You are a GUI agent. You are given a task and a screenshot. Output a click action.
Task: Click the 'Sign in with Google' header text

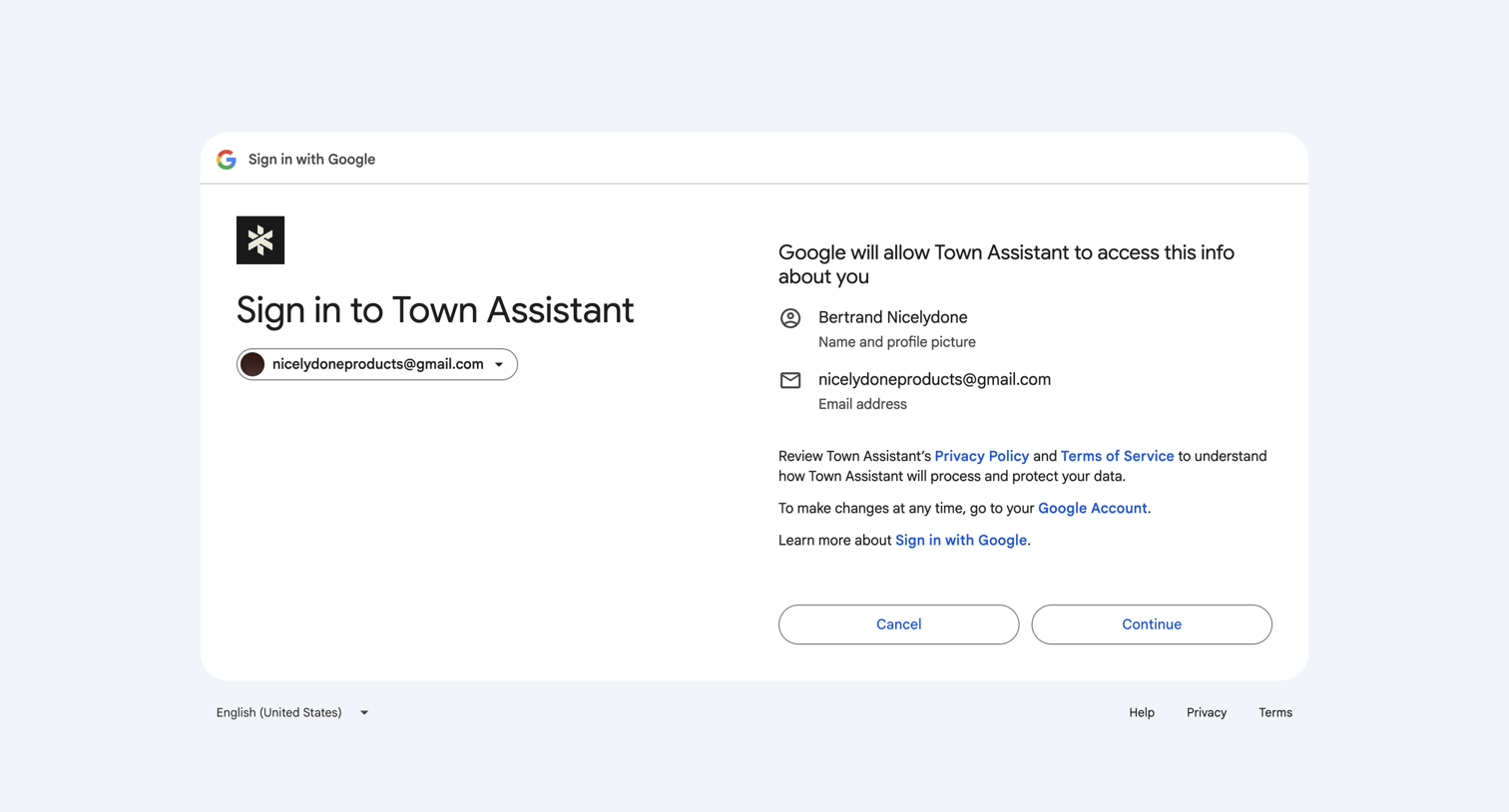coord(311,160)
